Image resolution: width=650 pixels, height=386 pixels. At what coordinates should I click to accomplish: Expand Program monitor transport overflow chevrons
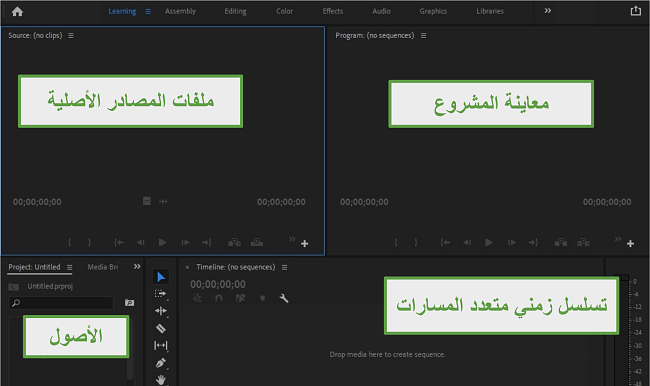pyautogui.click(x=618, y=239)
